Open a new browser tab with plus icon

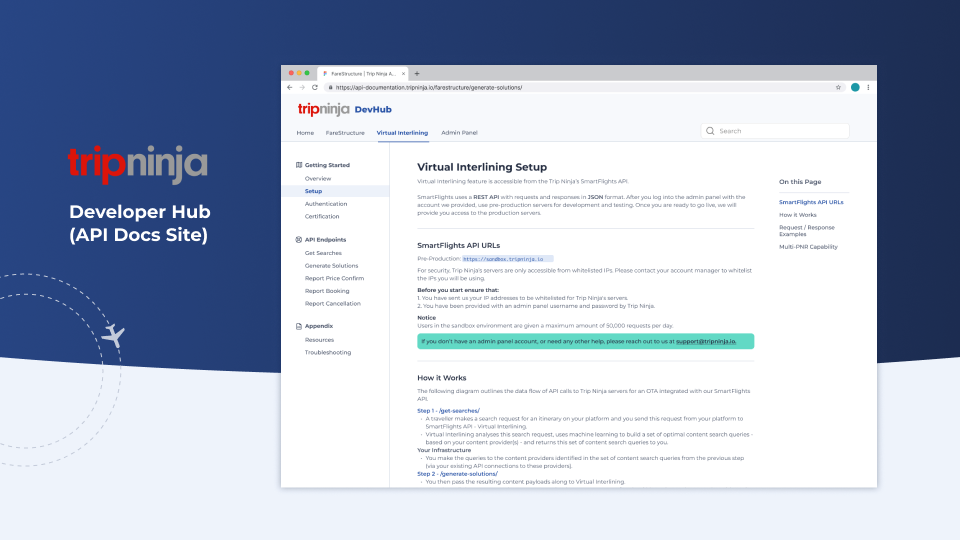click(417, 74)
